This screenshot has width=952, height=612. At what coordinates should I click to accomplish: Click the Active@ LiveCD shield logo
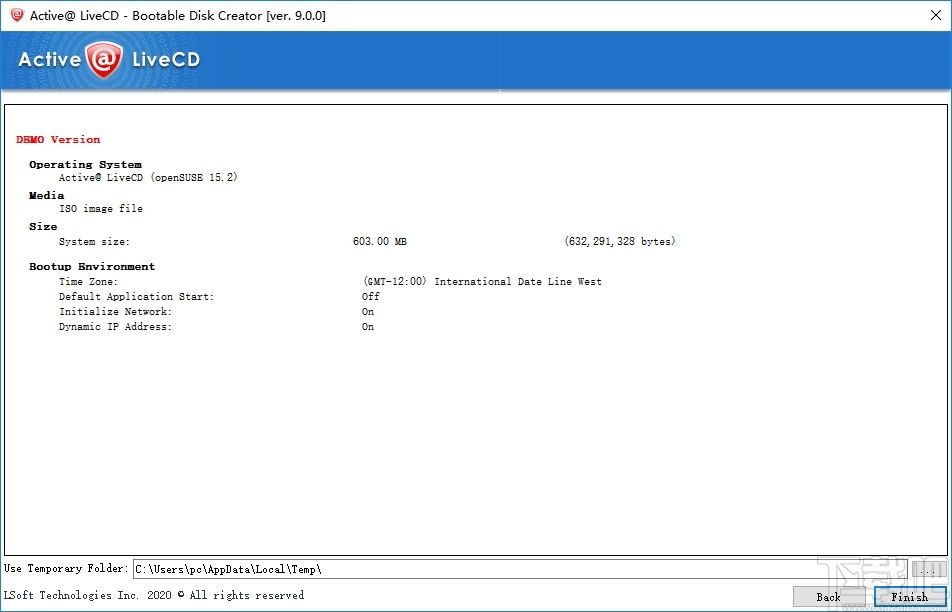(x=104, y=60)
